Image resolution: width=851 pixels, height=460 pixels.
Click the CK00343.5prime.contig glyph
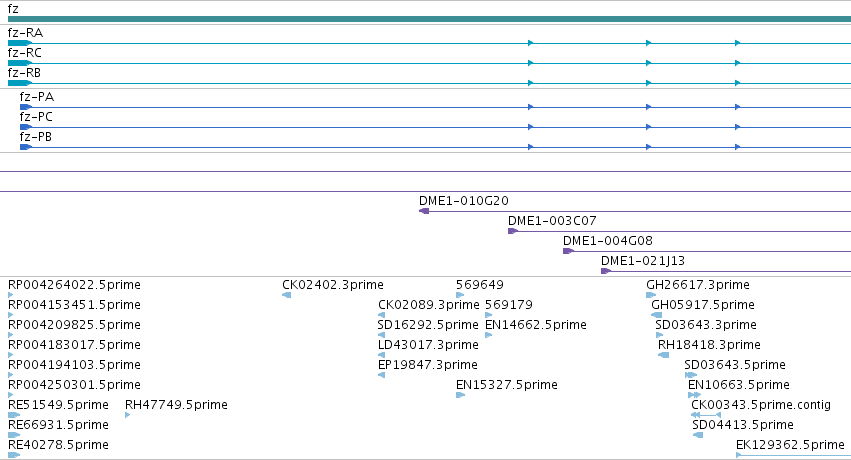[x=706, y=416]
